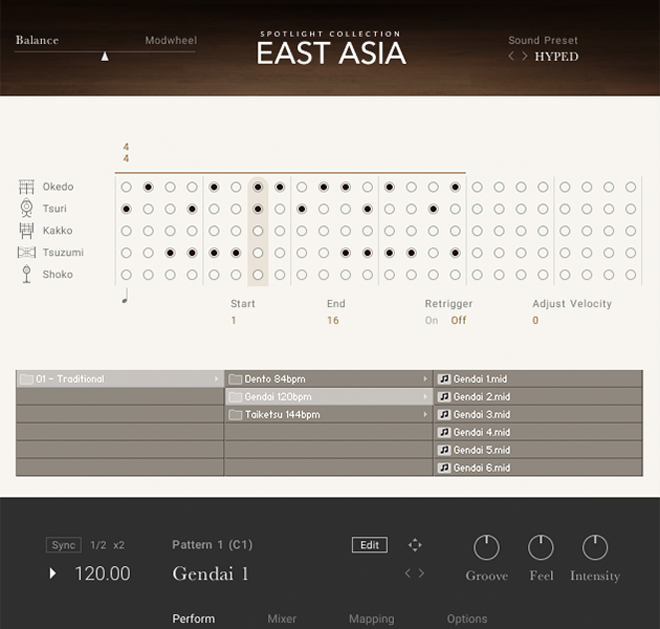This screenshot has width=660, height=629.
Task: Switch to the Options tab
Action: tap(467, 618)
